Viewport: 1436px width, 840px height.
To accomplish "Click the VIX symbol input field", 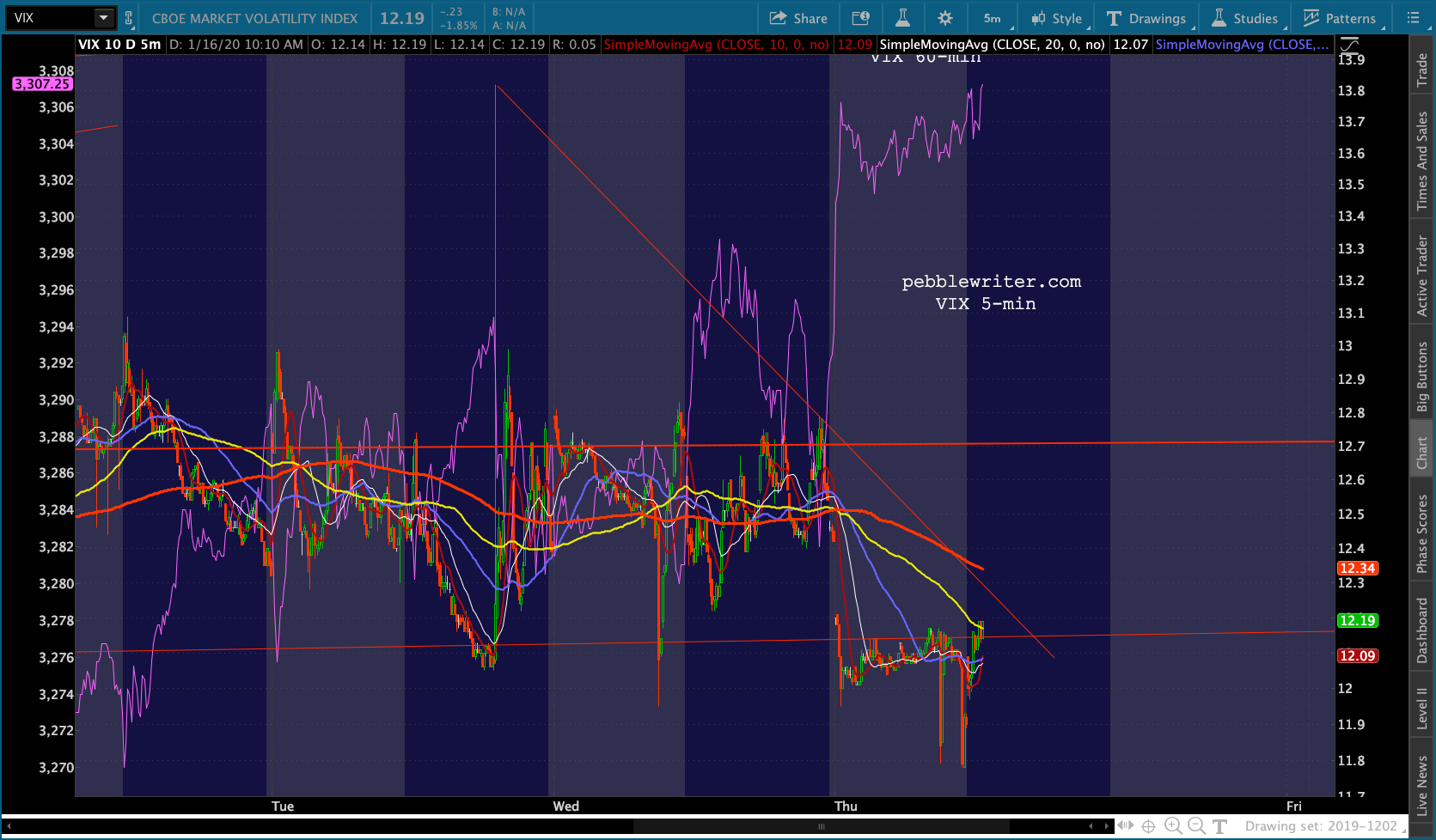I will click(52, 18).
